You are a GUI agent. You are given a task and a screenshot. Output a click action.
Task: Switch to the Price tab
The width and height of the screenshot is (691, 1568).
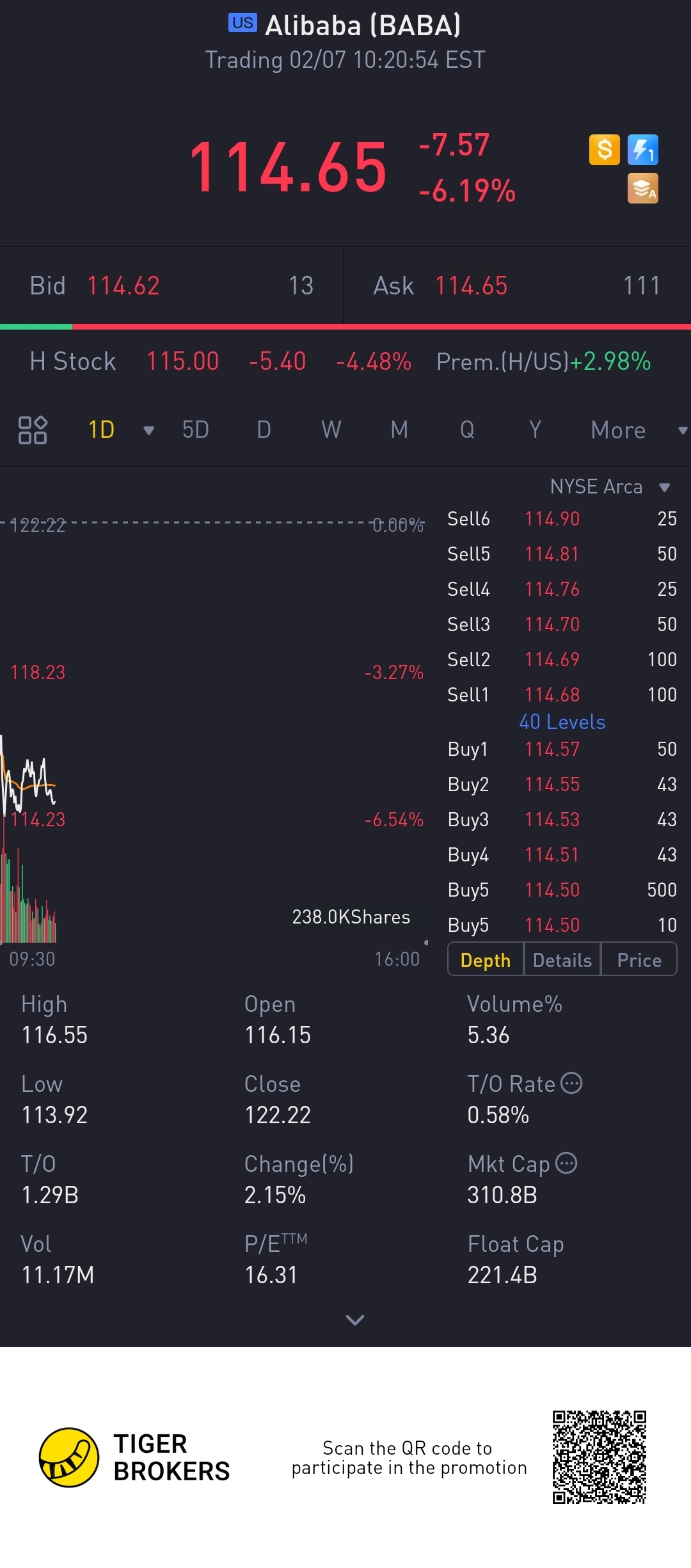[x=639, y=960]
